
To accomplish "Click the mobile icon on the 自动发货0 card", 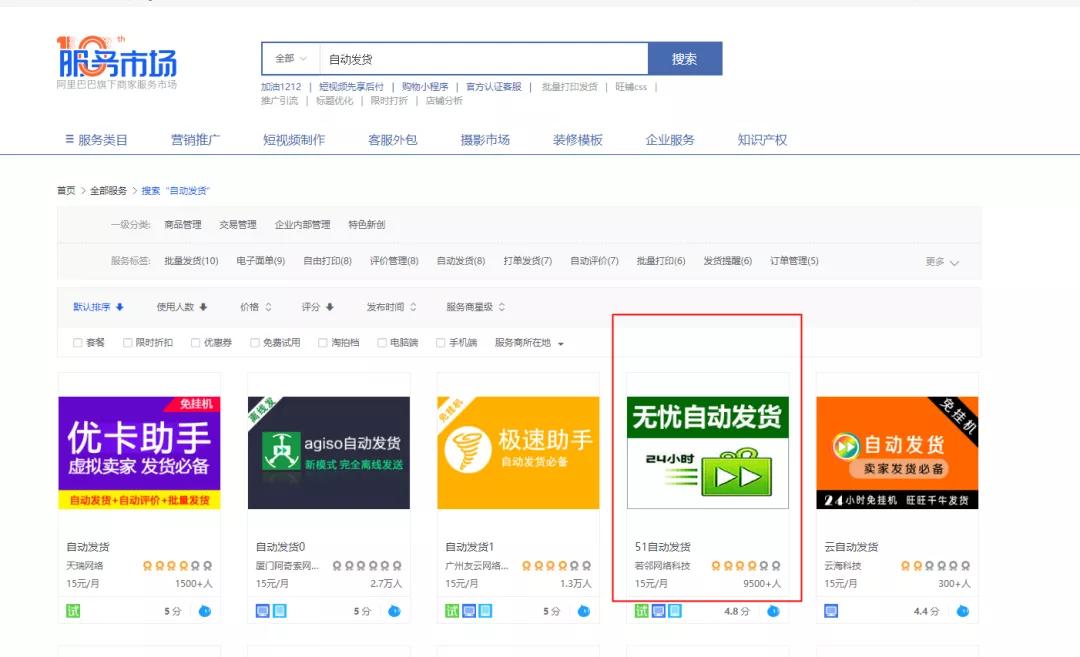I will pos(280,611).
